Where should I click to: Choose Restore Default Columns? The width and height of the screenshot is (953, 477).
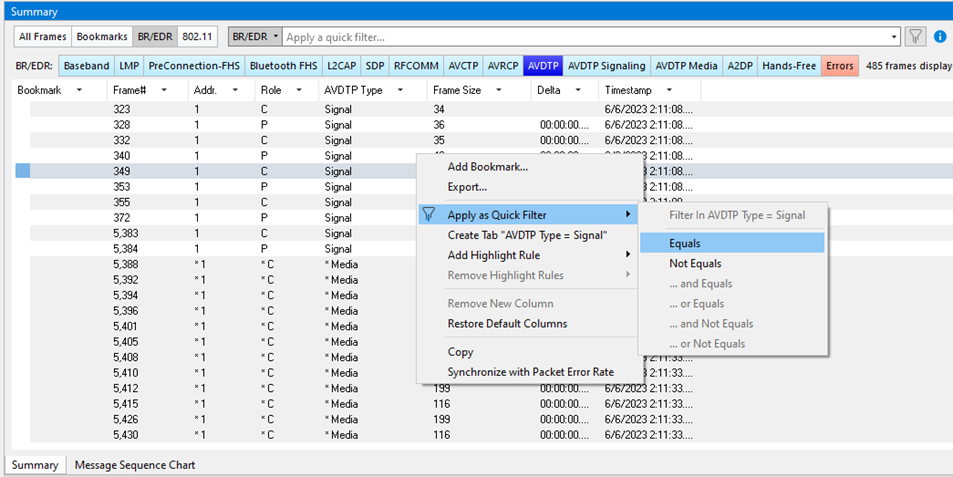(x=529, y=323)
